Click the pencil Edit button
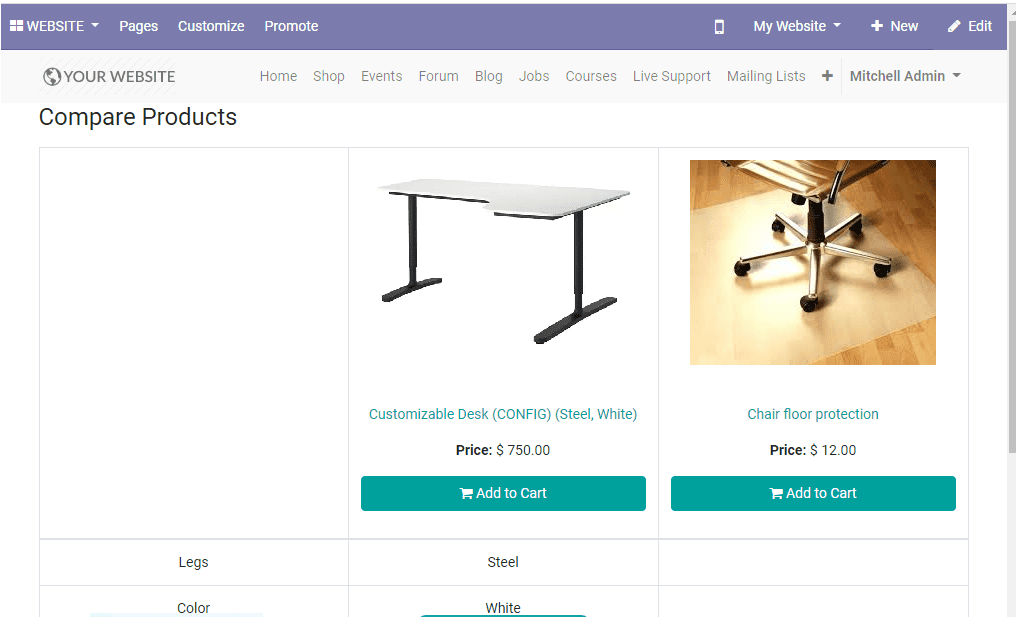1017x618 pixels. click(x=970, y=26)
